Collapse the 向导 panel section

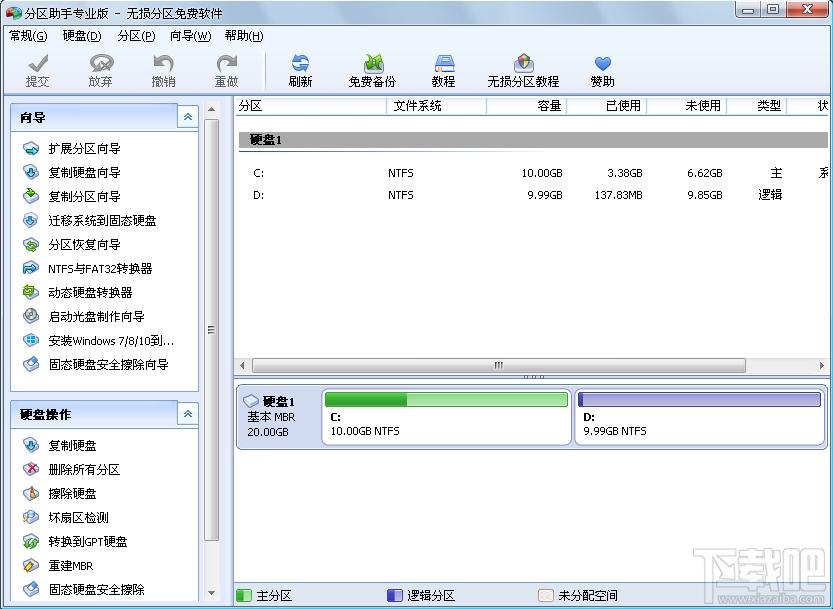(x=187, y=118)
